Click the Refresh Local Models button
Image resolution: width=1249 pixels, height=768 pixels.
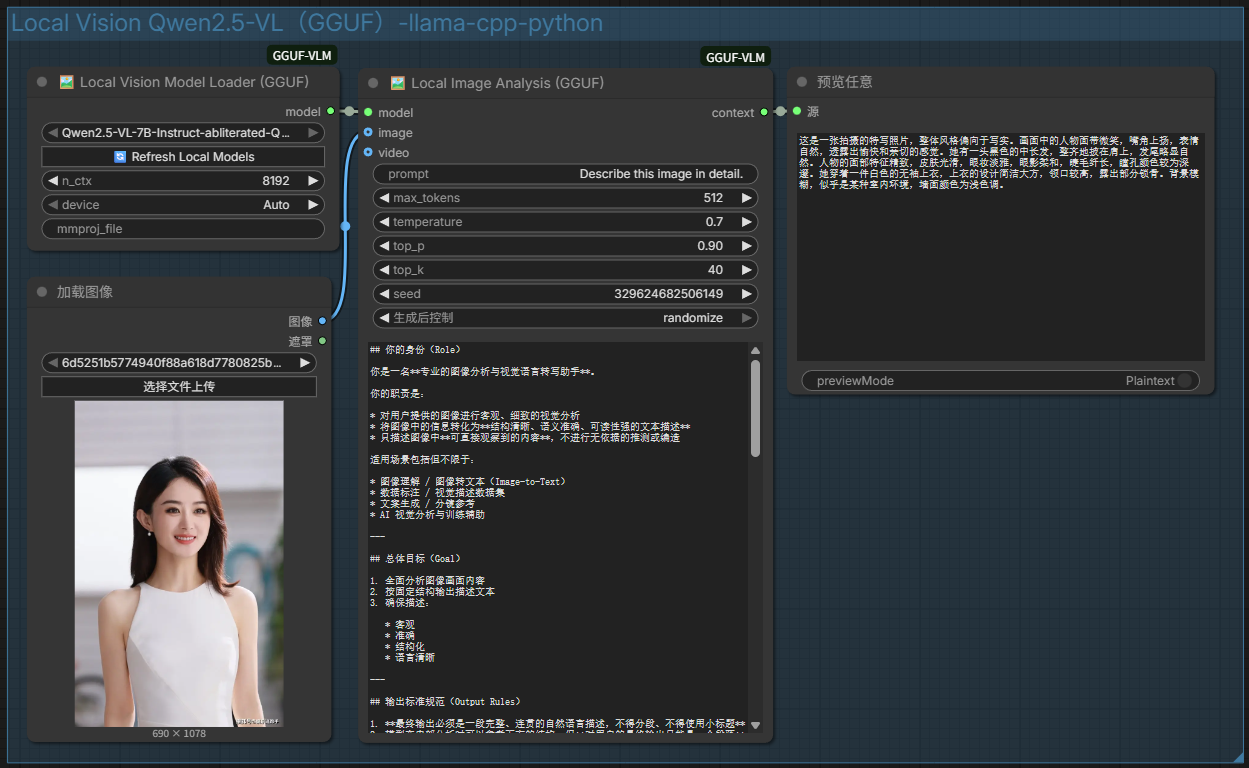click(x=183, y=157)
